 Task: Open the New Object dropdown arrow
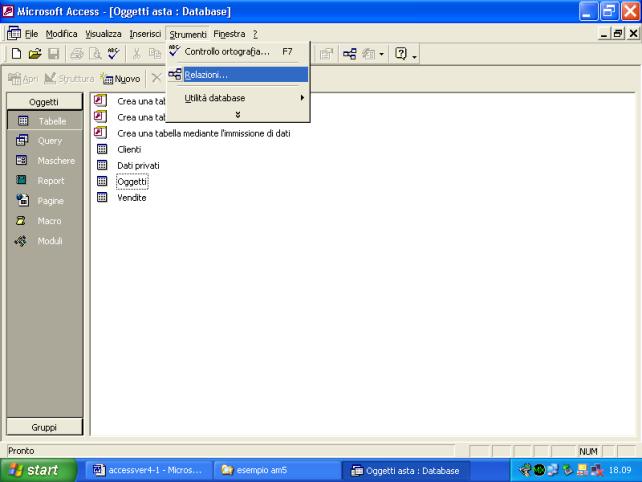381,54
